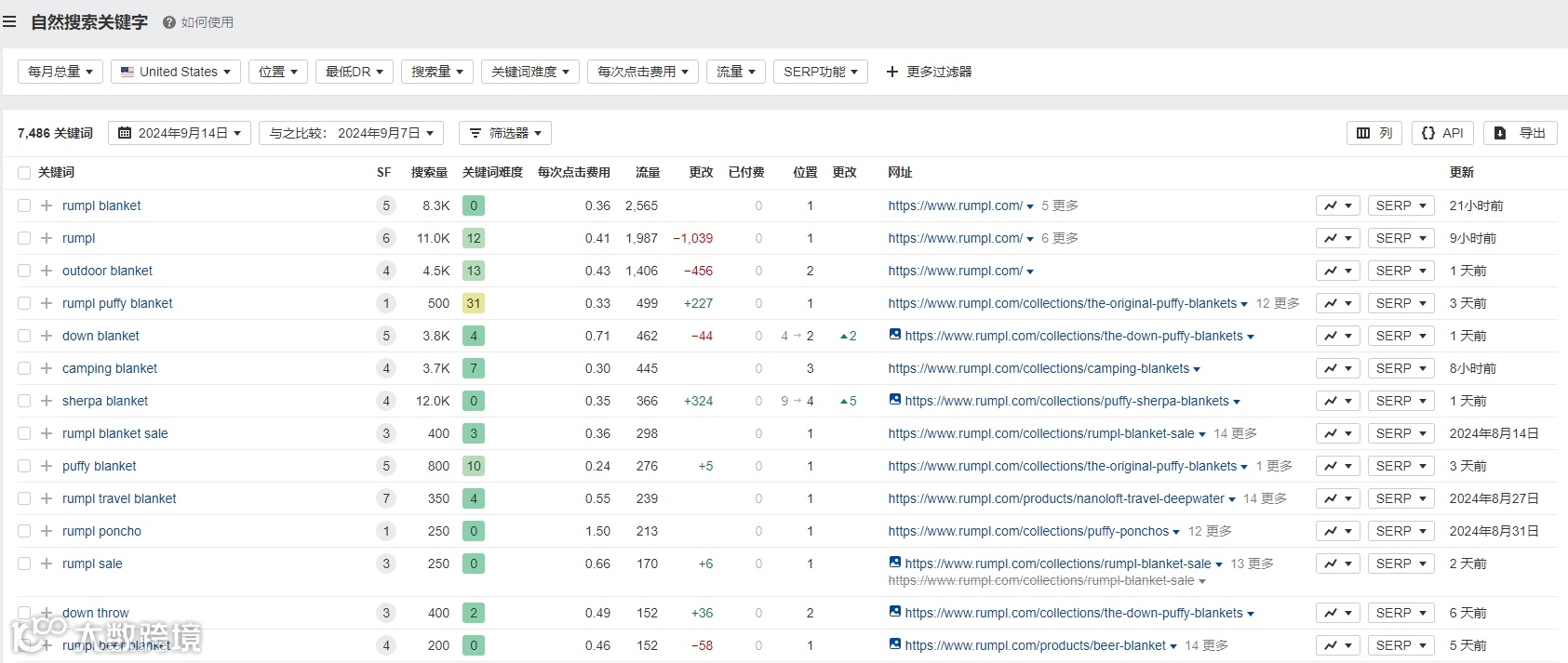Open the 流量 filter dropdown
This screenshot has width=1568, height=663.
click(x=736, y=72)
